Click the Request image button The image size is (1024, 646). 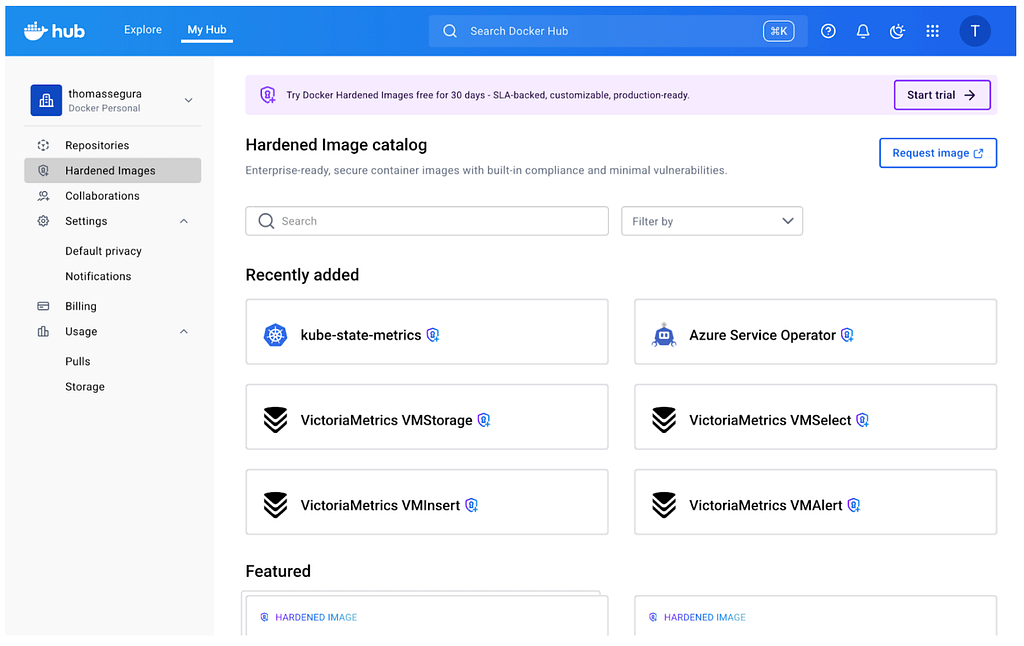(x=937, y=153)
